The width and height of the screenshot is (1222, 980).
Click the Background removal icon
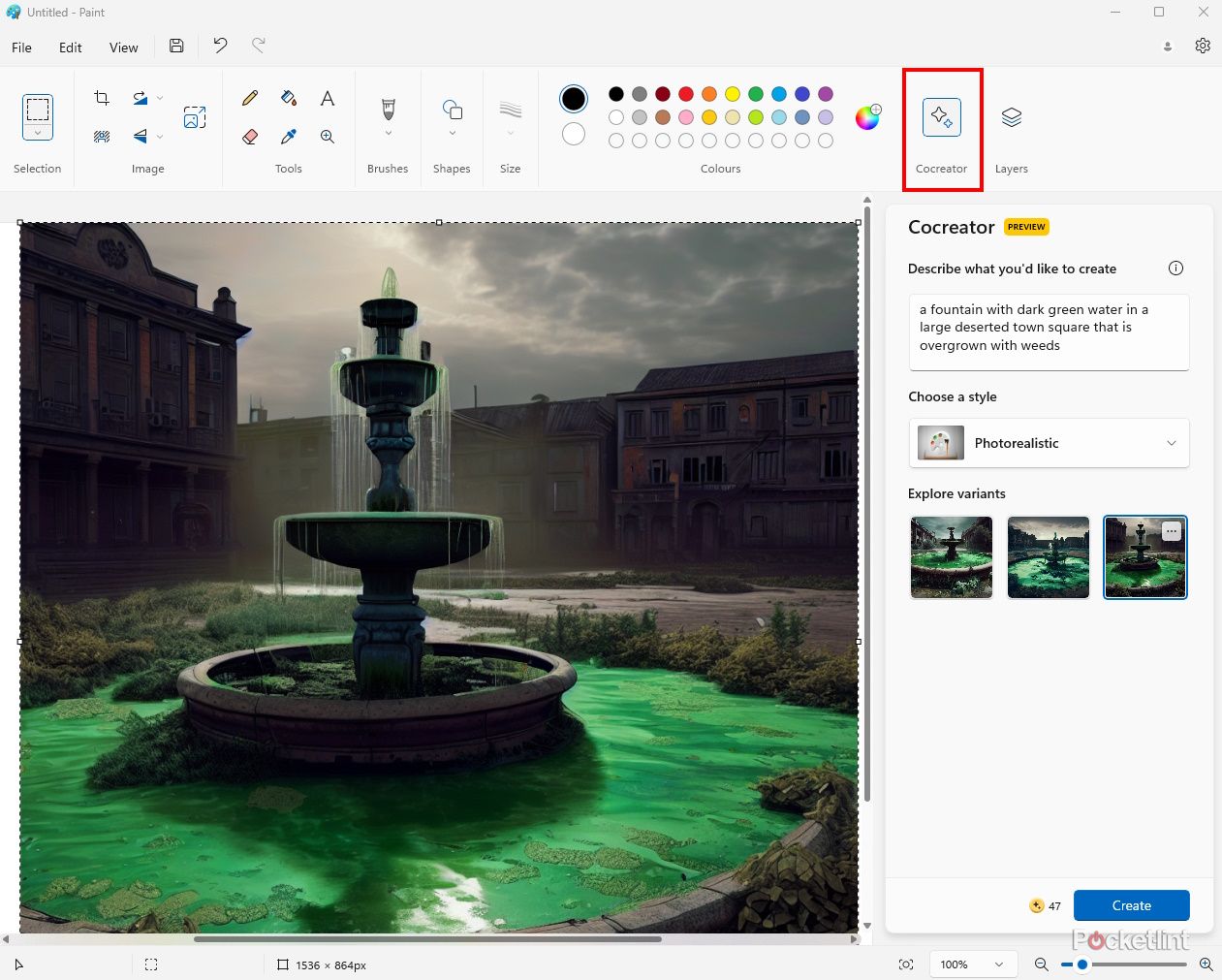102,137
